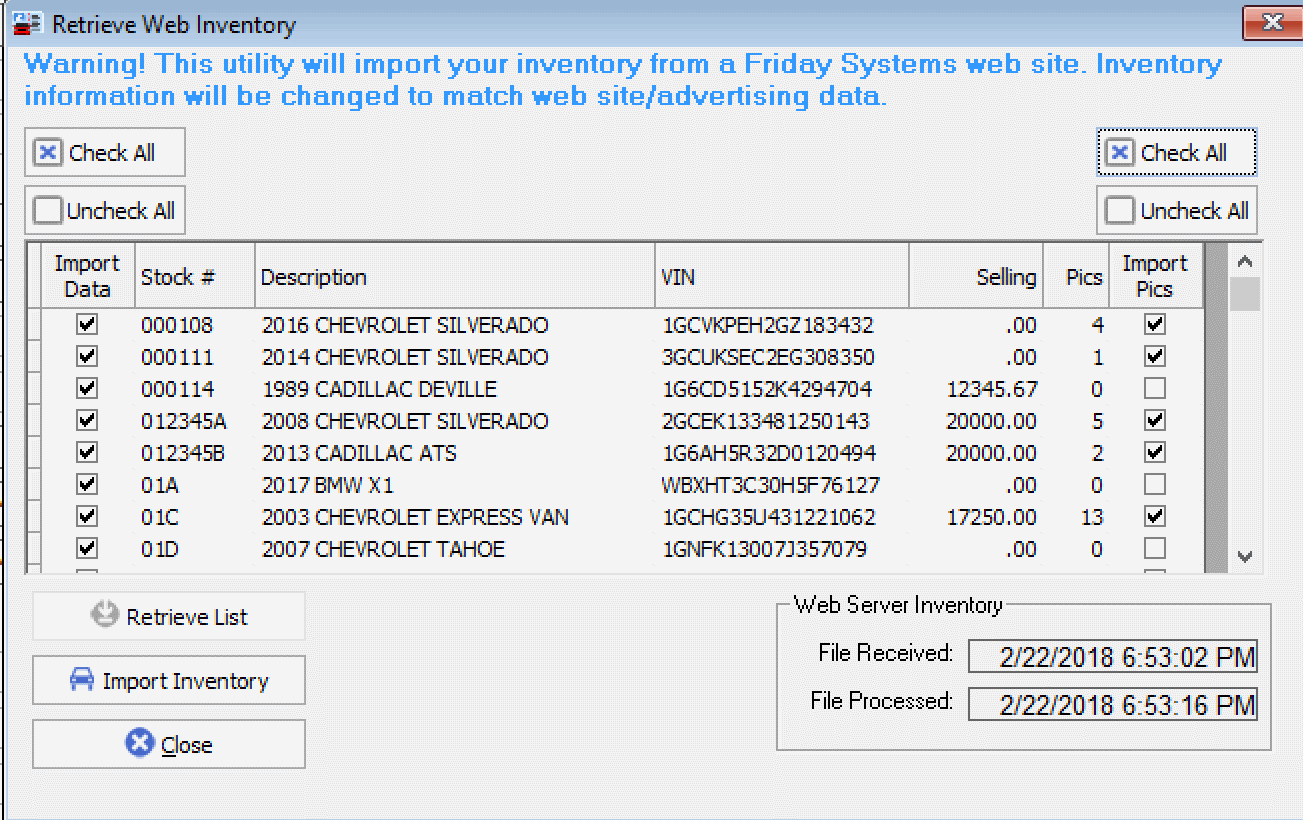This screenshot has height=820, width=1303.
Task: Click the File Received date field
Action: coord(1112,657)
